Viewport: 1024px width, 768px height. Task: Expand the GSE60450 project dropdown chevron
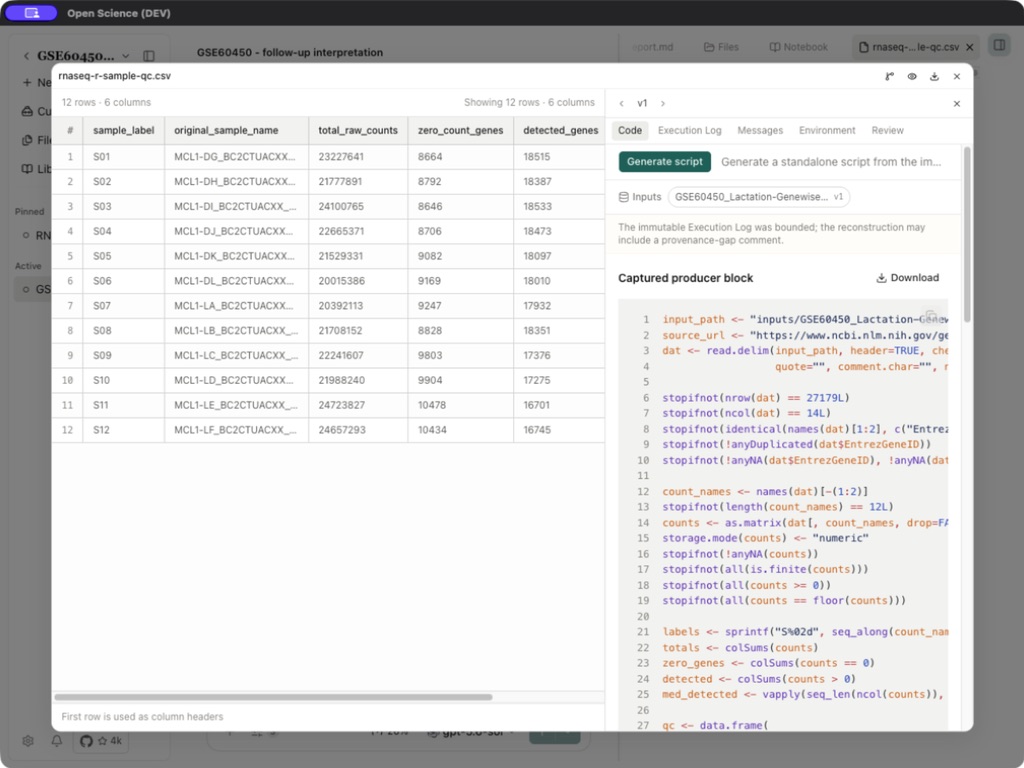click(x=125, y=56)
